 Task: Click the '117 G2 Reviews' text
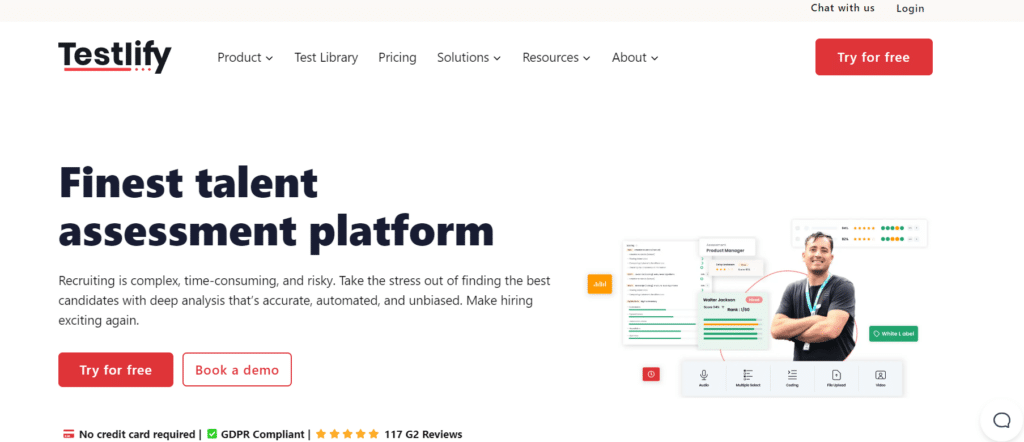pos(423,434)
